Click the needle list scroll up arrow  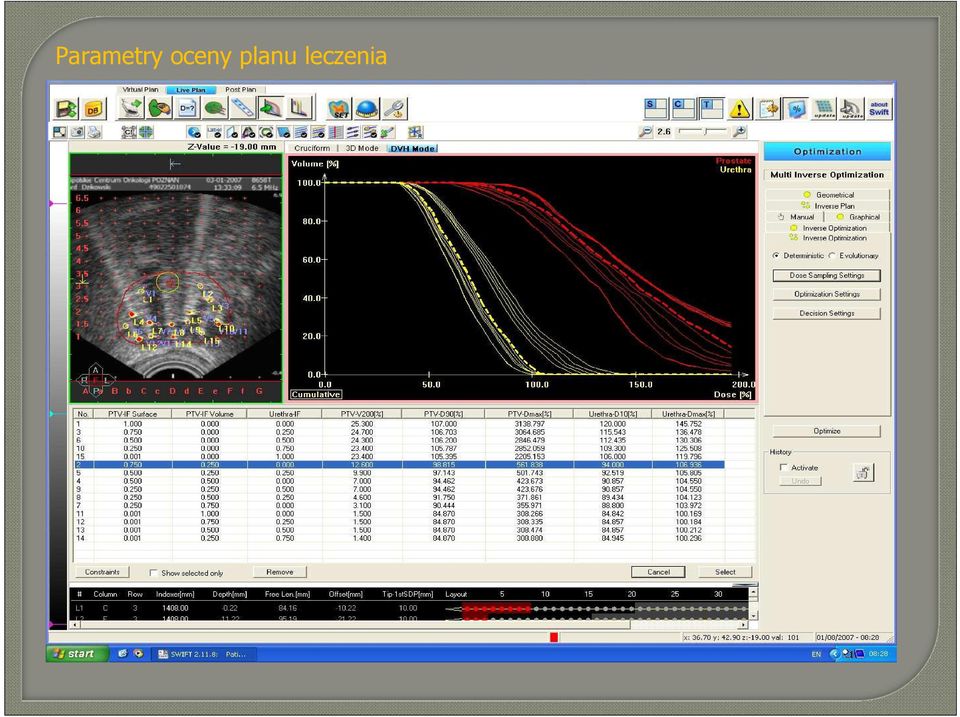pyautogui.click(x=753, y=592)
